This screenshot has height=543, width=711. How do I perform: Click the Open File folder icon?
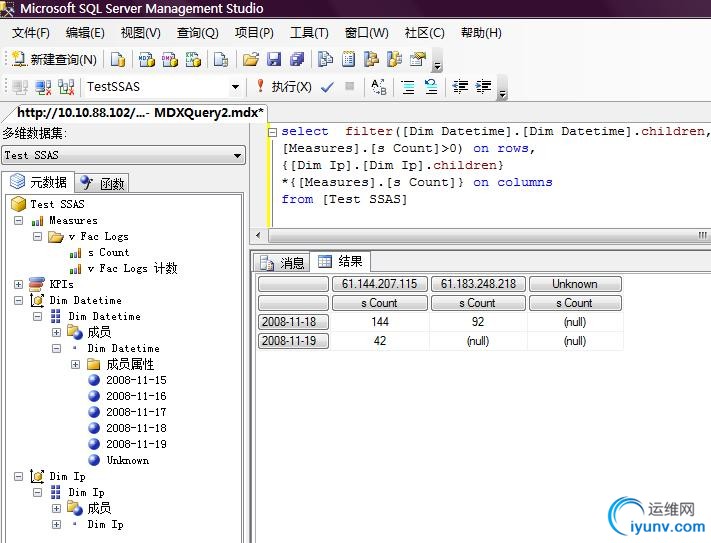point(251,60)
